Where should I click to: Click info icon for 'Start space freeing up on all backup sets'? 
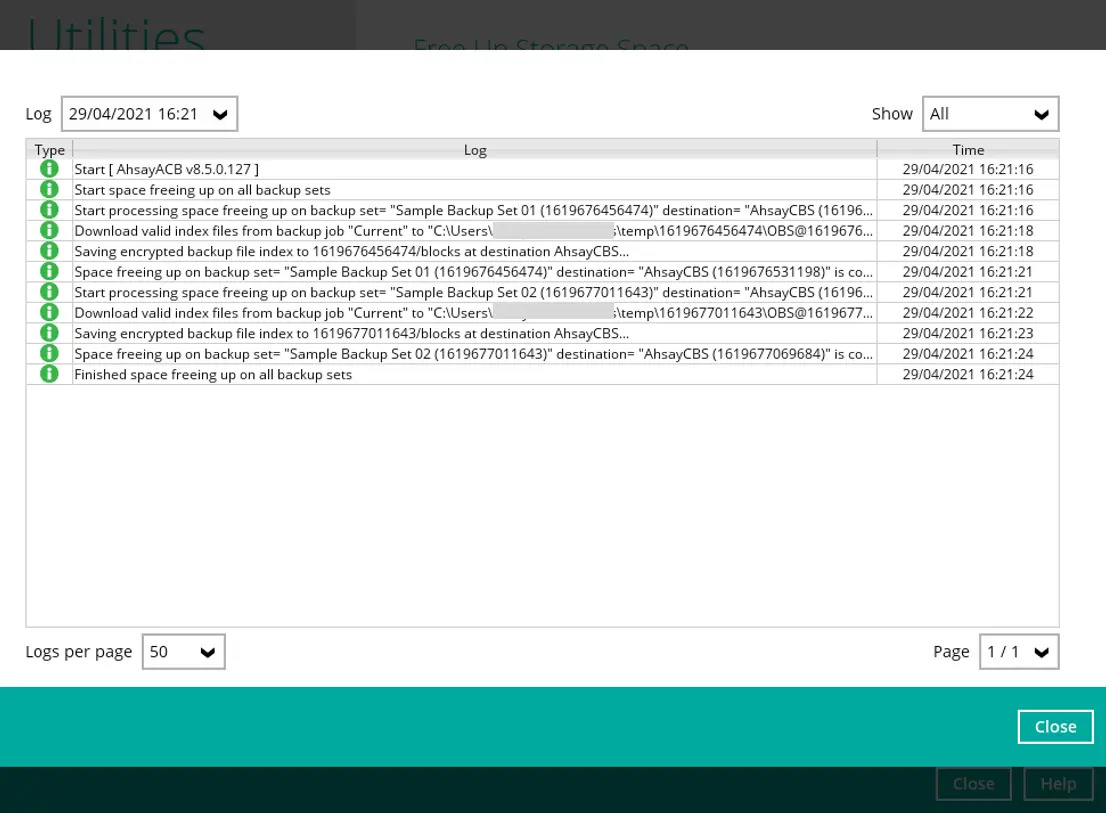pyautogui.click(x=49, y=190)
